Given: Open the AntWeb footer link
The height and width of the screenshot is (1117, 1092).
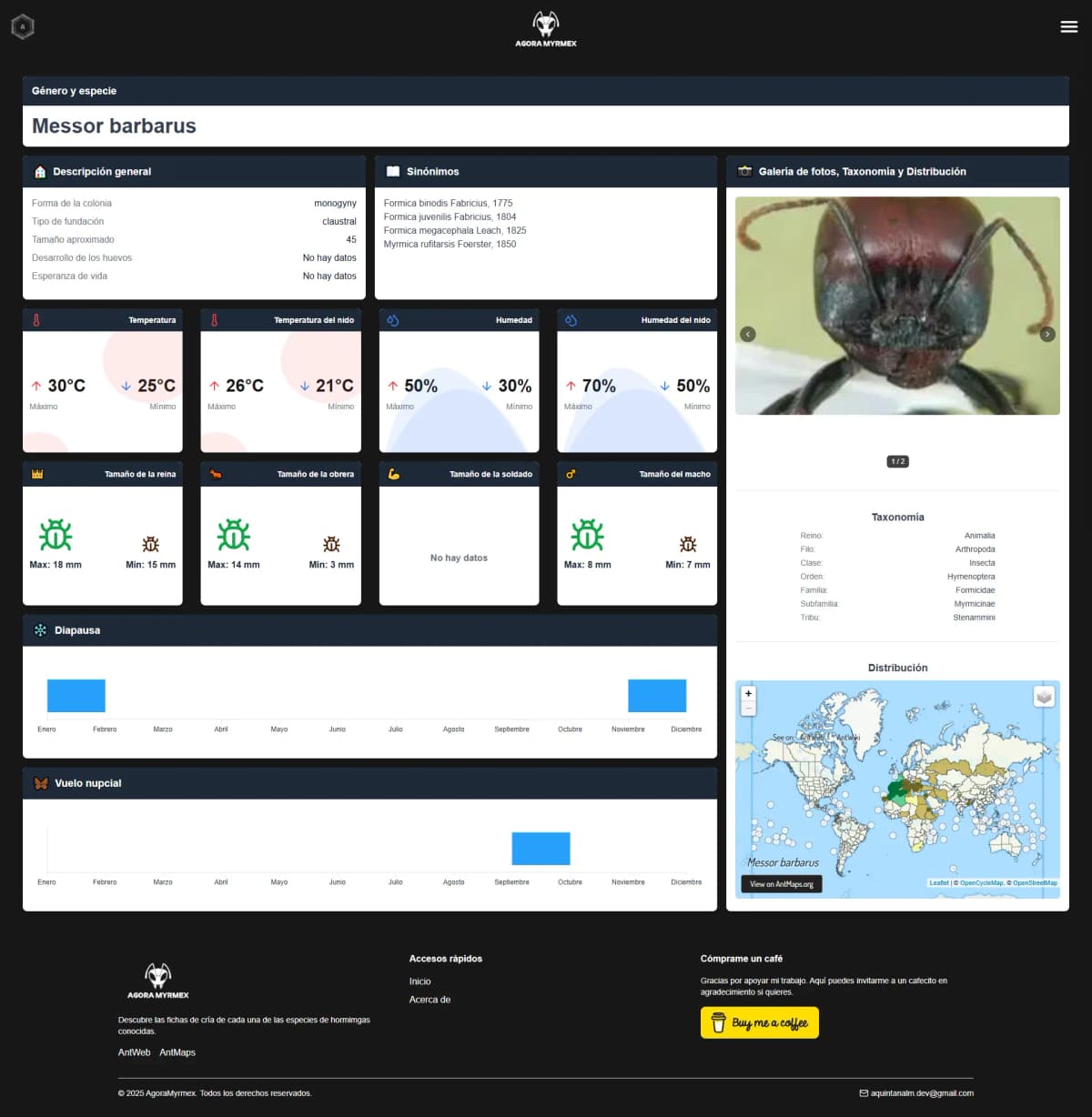Looking at the screenshot, I should (134, 1052).
